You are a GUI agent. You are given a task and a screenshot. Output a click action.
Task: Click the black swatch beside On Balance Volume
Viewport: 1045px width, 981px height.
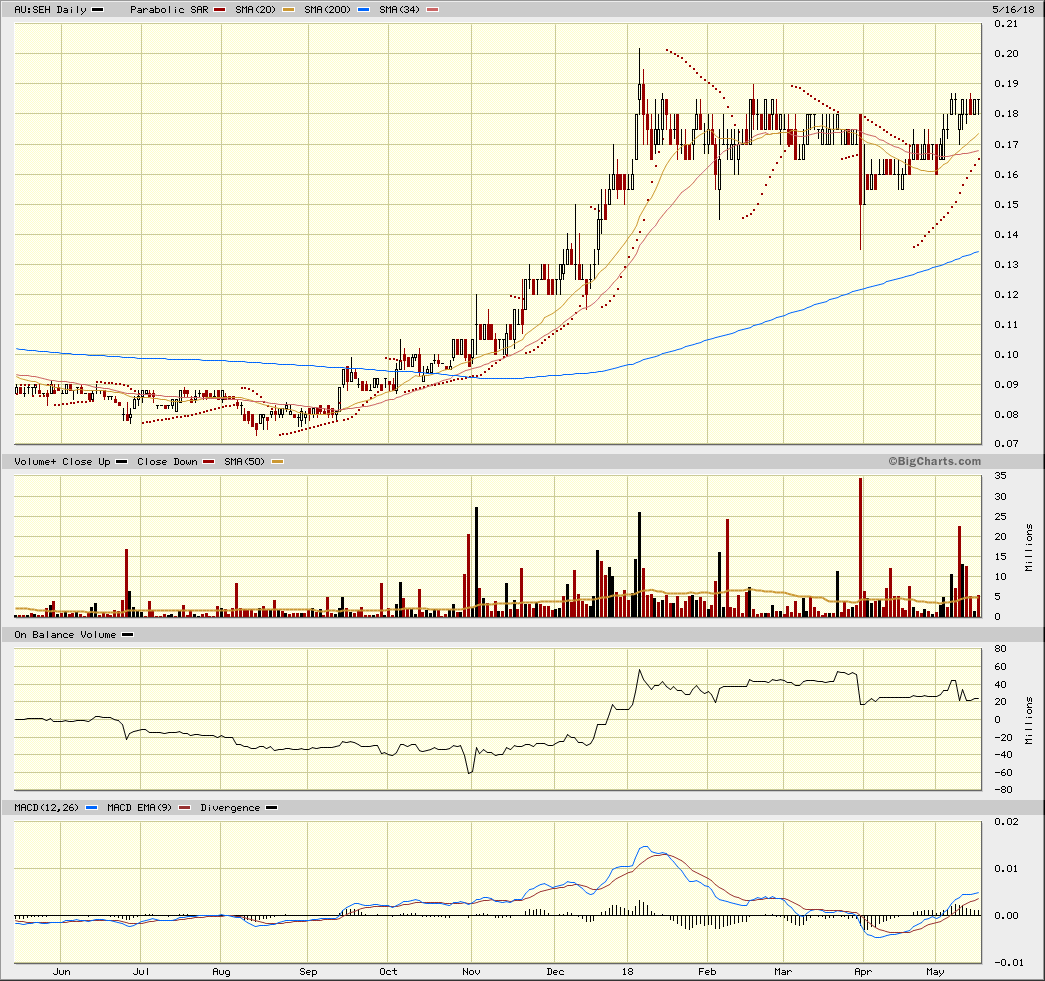127,635
